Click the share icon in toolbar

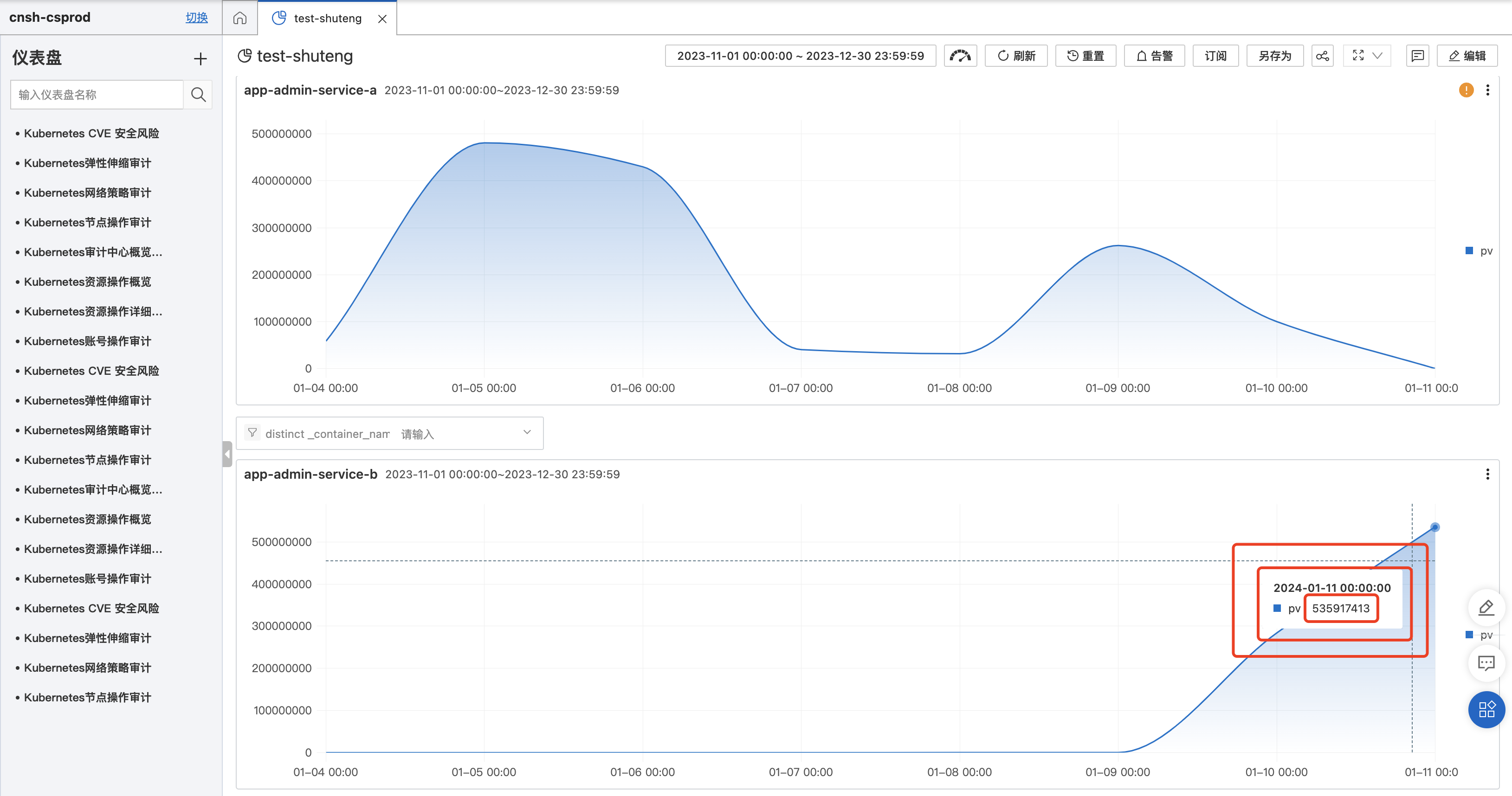[1322, 56]
